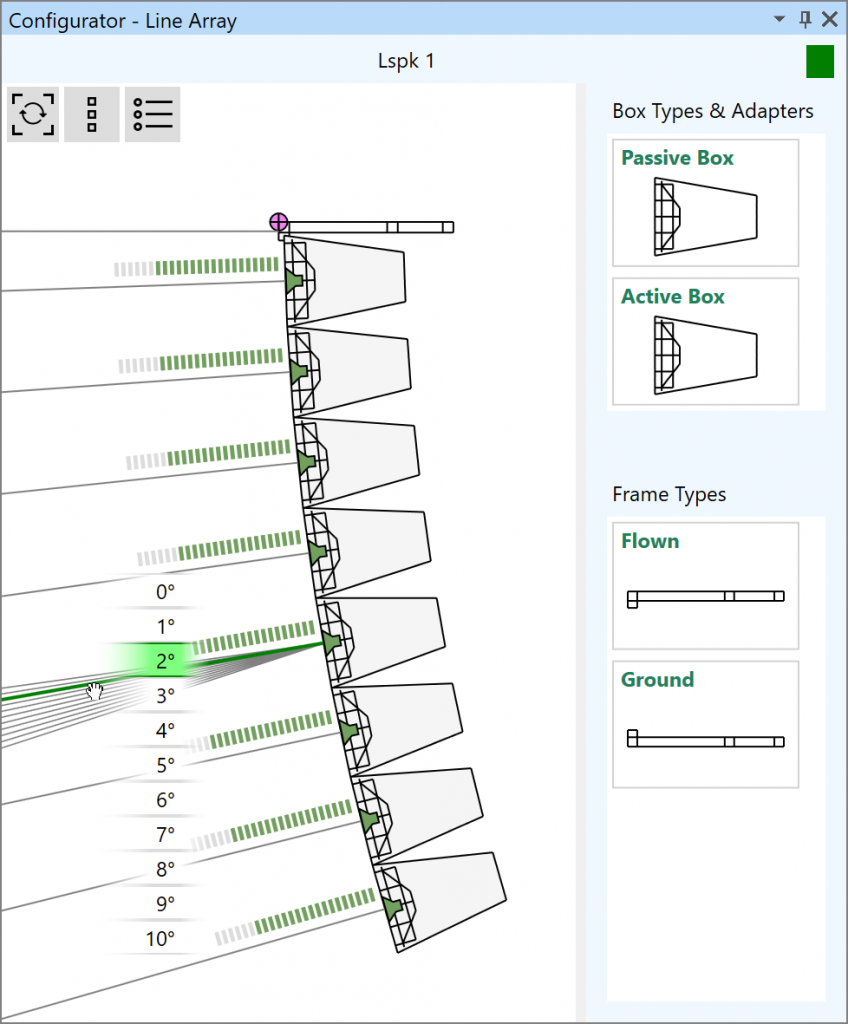Viewport: 848px width, 1024px height.
Task: Open the bulleted list view icon
Action: [x=153, y=114]
